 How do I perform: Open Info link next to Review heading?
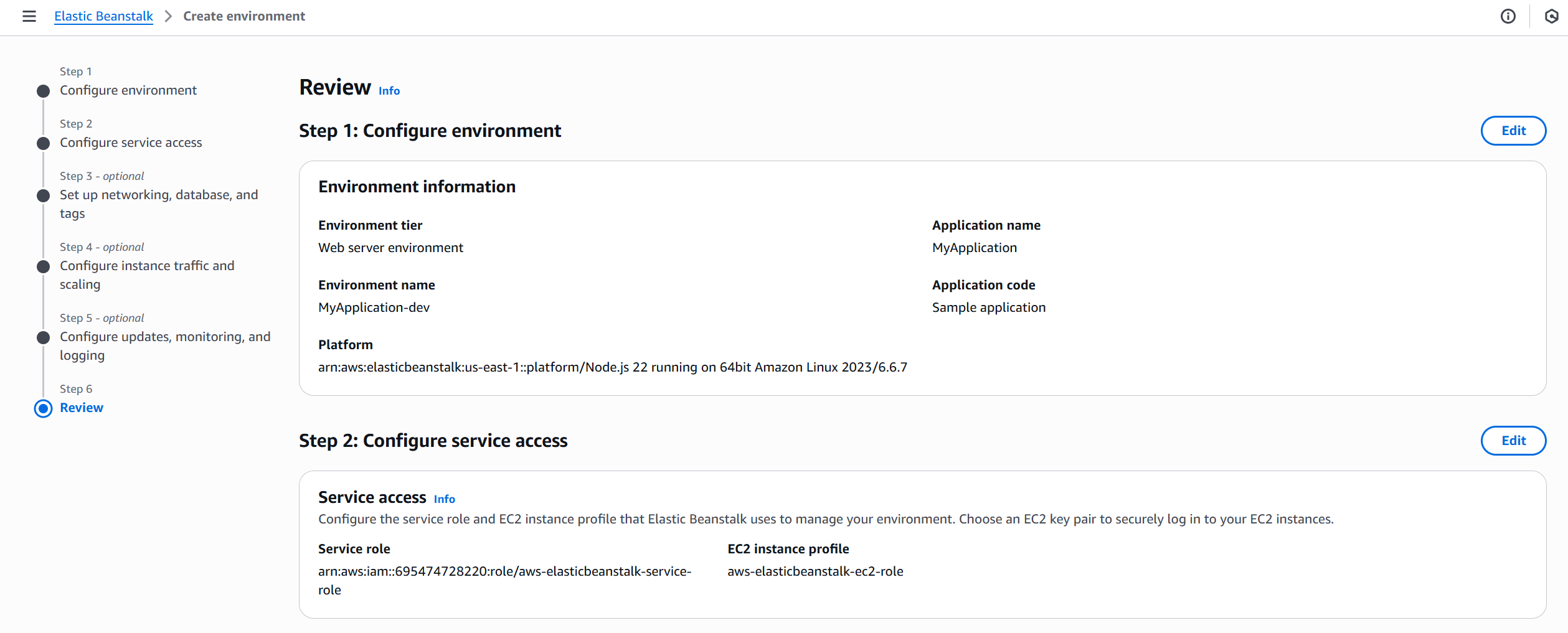click(x=389, y=91)
